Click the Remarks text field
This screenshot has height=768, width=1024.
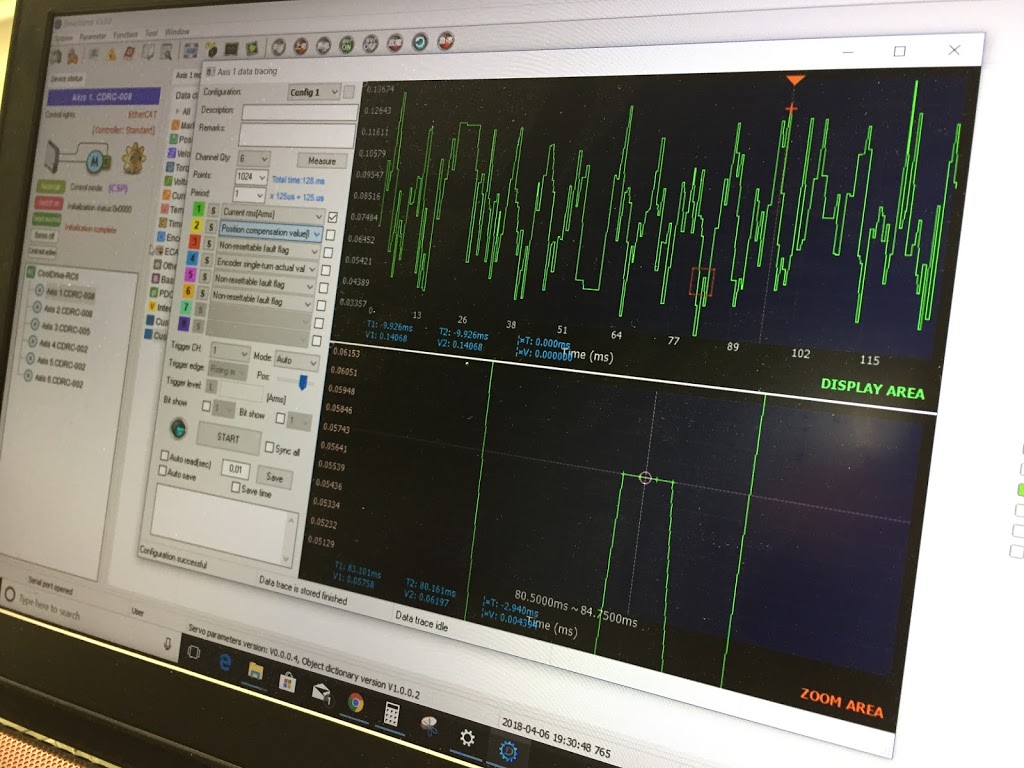[x=297, y=135]
